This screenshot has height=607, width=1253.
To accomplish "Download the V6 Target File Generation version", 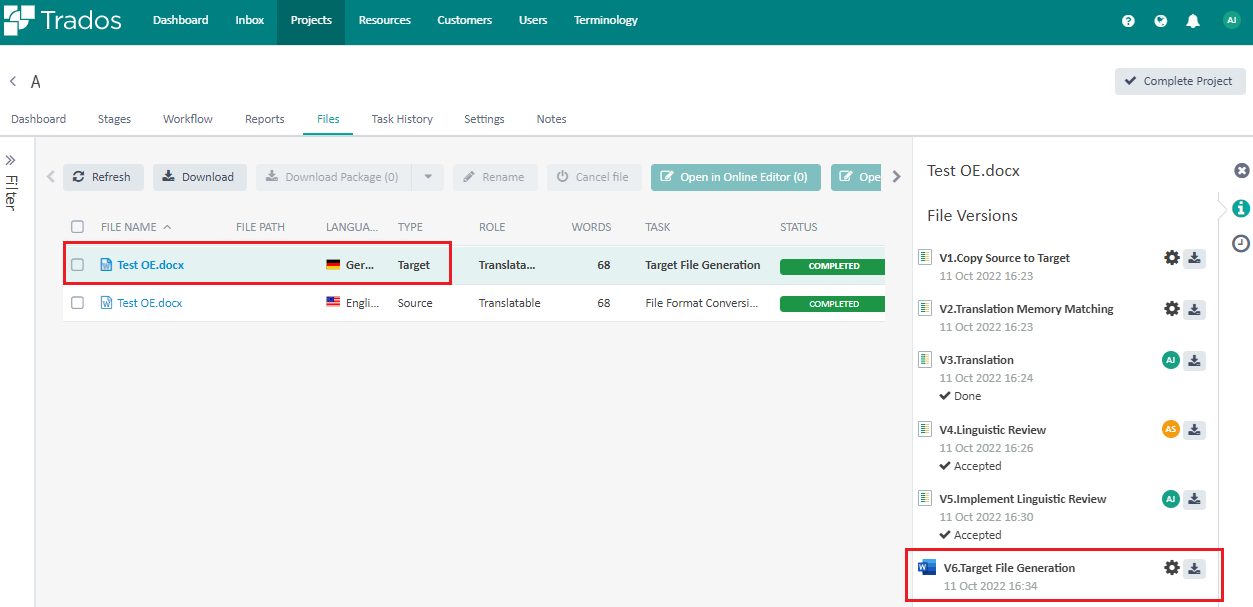I will (x=1194, y=568).
